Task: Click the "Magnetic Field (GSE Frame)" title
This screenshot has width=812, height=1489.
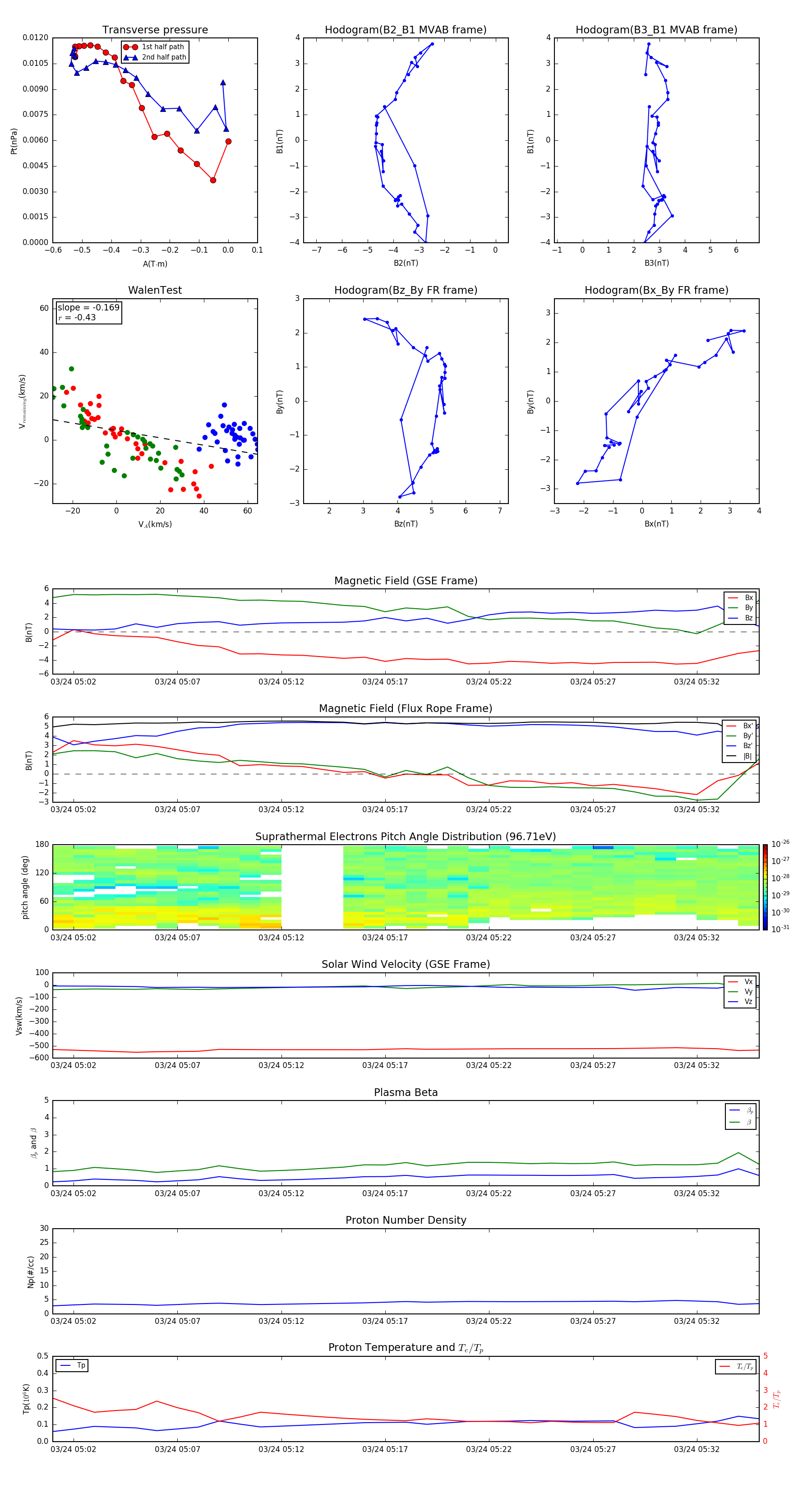Action: point(406,581)
